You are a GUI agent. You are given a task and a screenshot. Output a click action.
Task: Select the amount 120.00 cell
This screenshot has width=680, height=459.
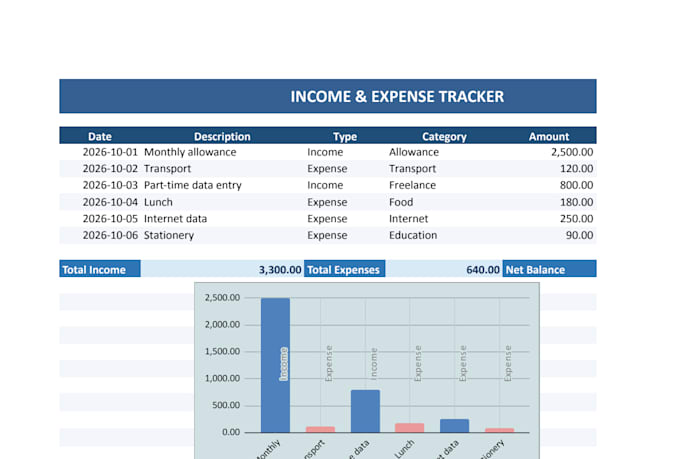pos(576,168)
